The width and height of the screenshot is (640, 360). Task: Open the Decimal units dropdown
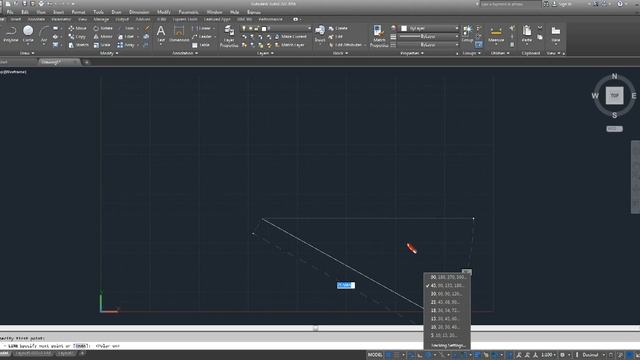(593, 355)
